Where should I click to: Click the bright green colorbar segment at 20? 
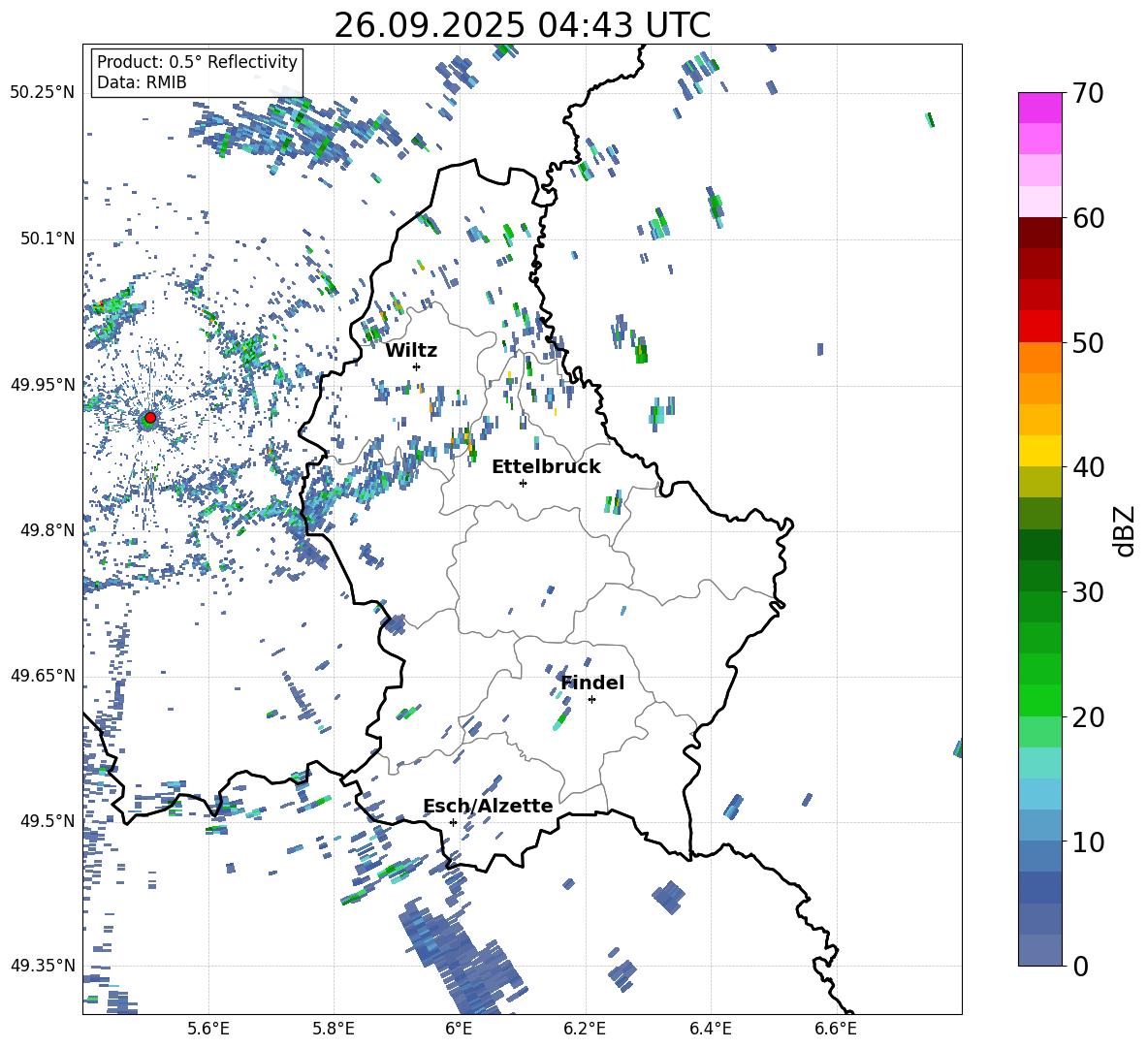(1039, 700)
